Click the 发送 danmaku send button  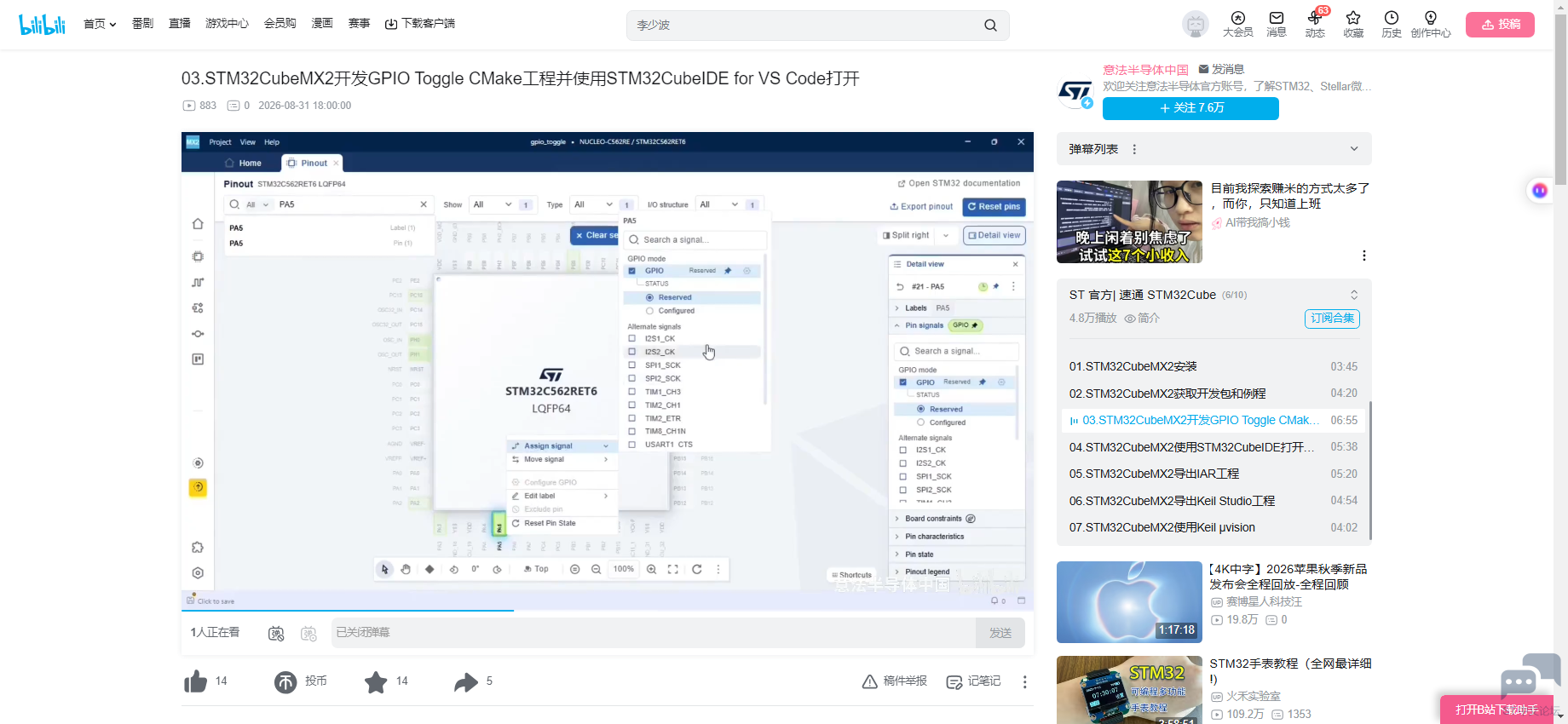(1000, 633)
